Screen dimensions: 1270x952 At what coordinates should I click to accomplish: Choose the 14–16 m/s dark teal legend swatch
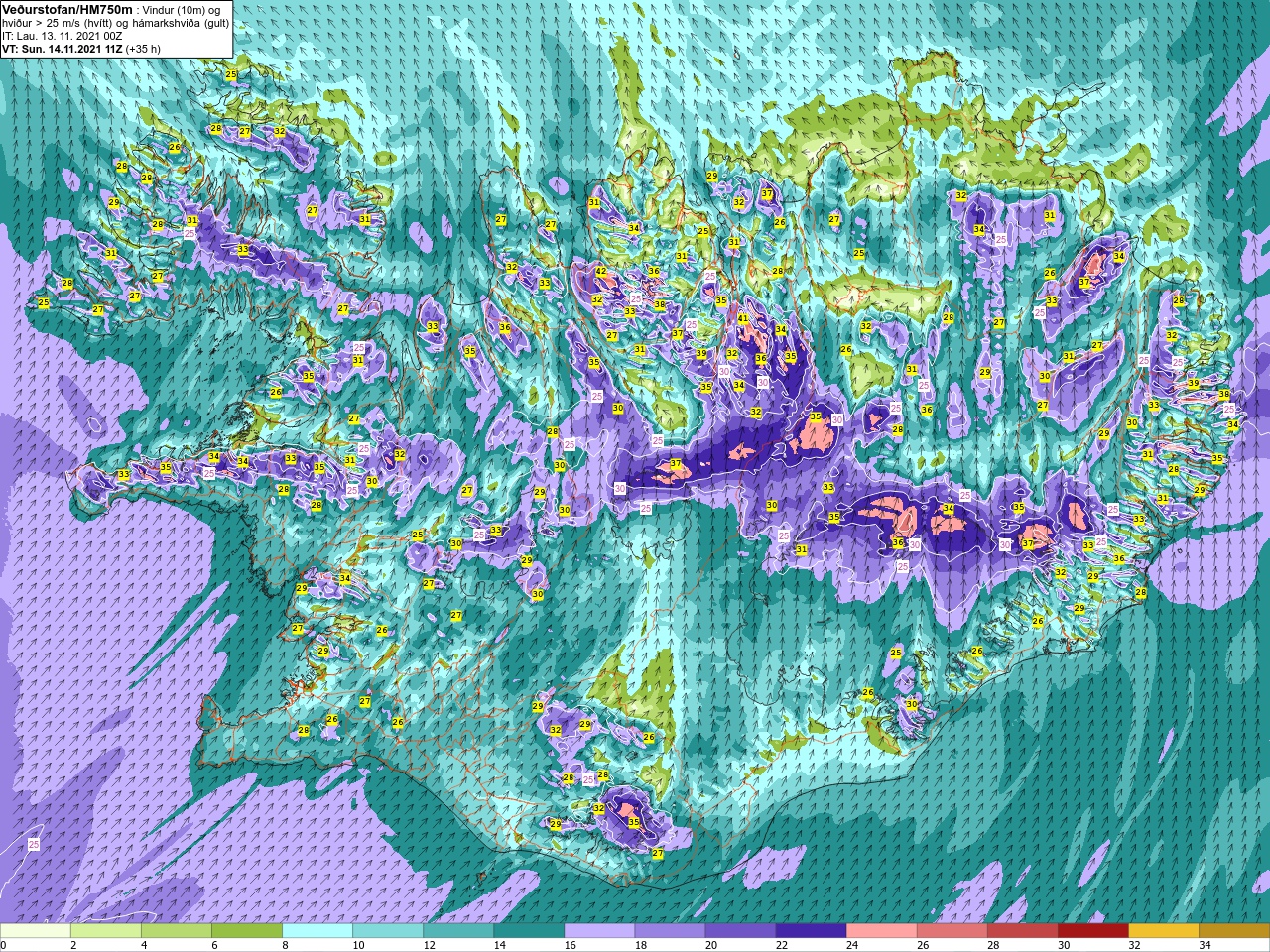click(529, 931)
